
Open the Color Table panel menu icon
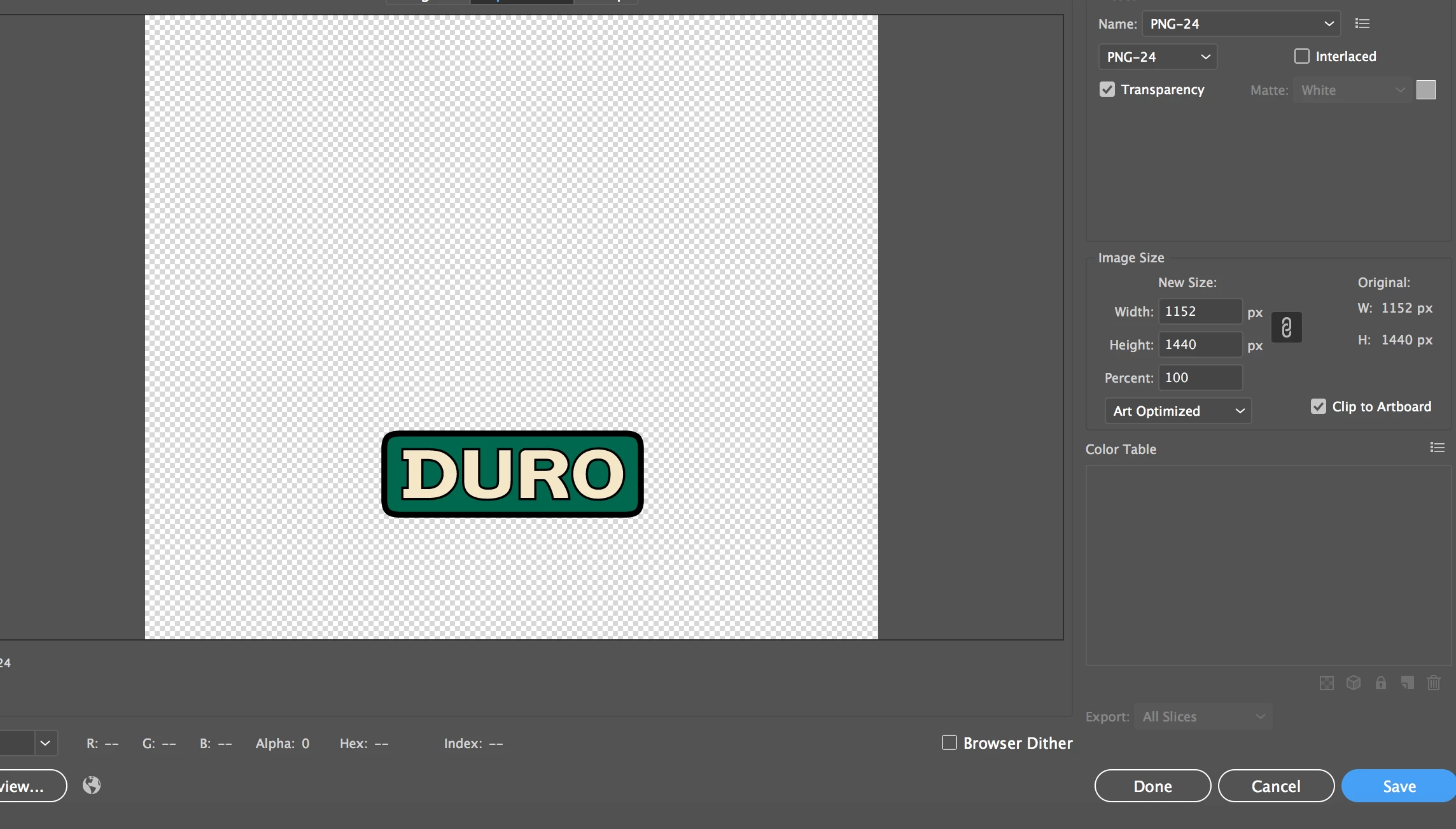(1437, 448)
